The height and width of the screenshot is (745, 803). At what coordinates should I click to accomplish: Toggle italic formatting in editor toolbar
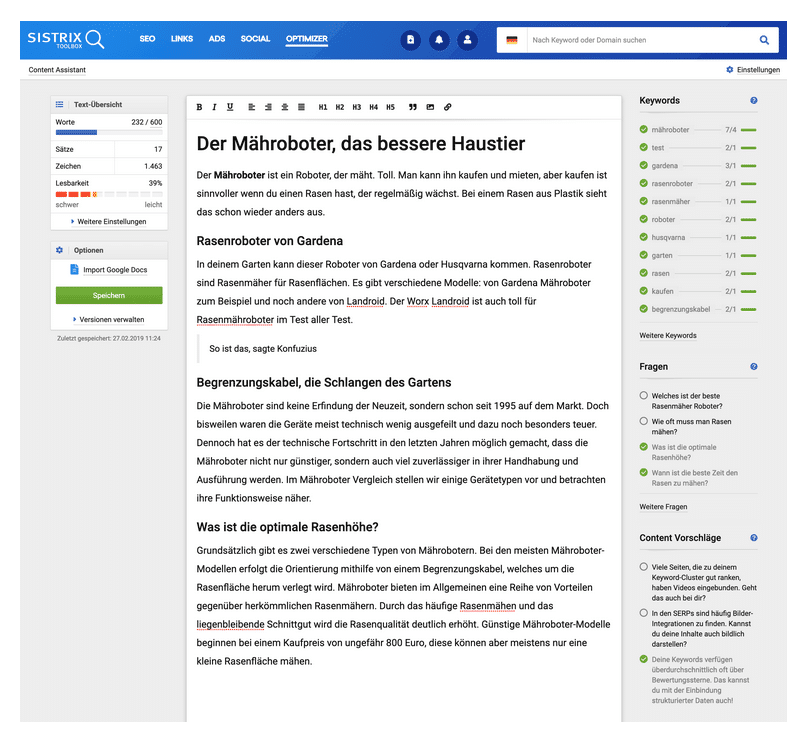click(x=214, y=107)
